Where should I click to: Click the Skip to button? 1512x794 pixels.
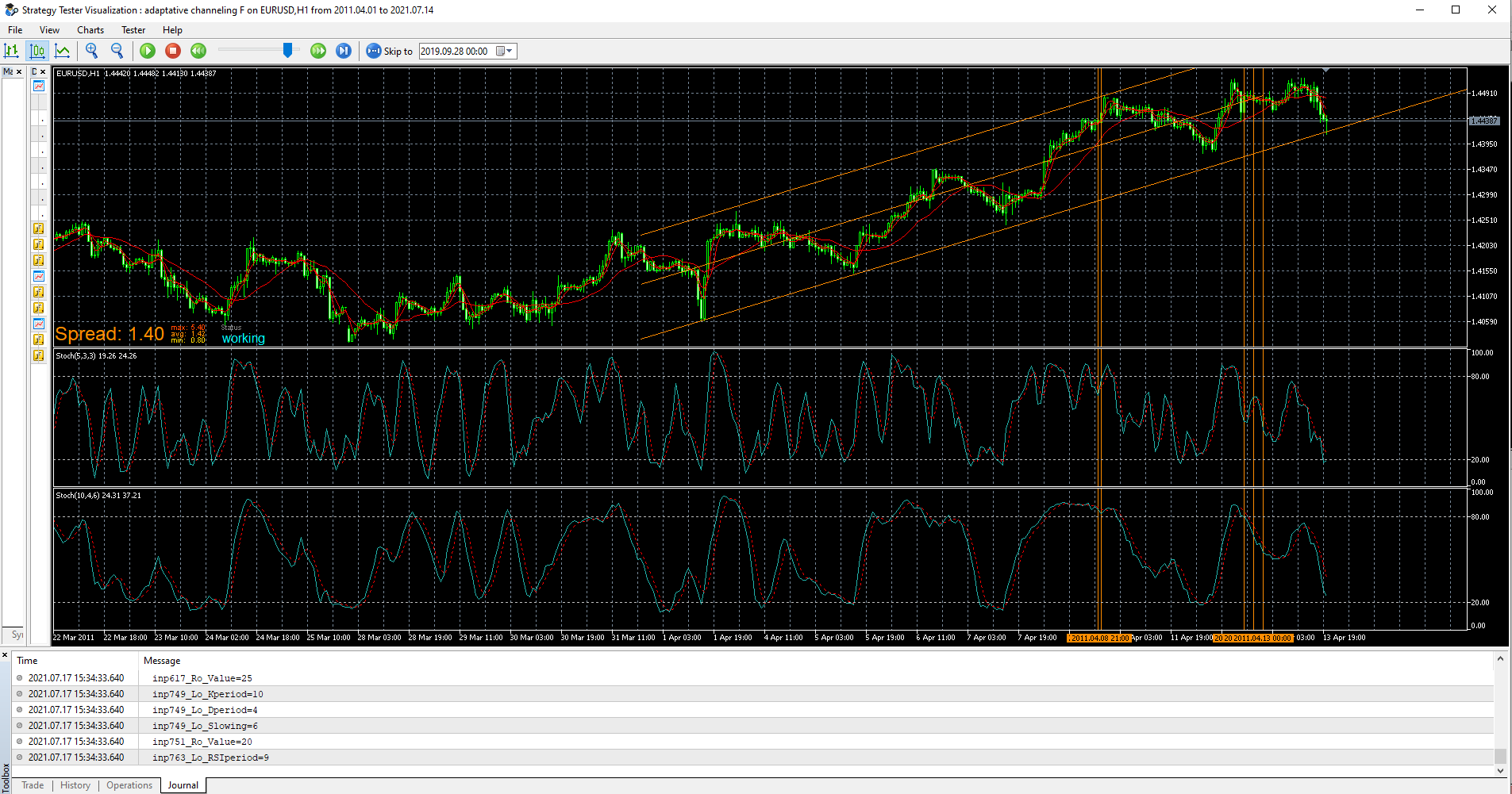[389, 51]
